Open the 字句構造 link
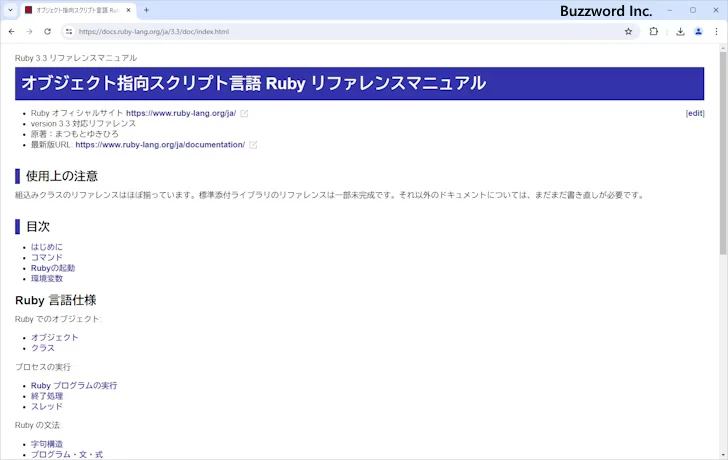 47,444
